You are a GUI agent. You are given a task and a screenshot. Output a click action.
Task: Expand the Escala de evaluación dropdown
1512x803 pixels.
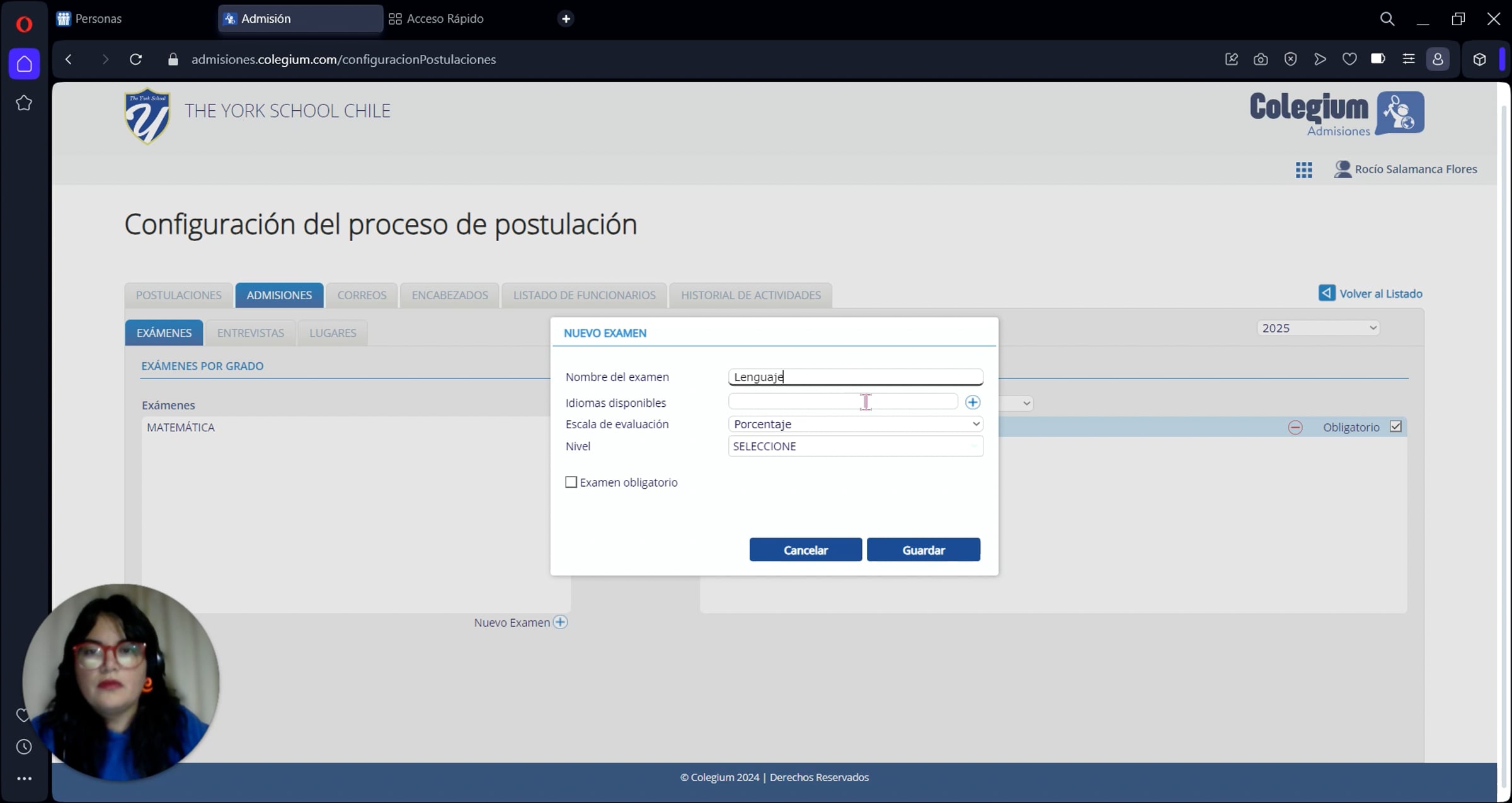(x=855, y=424)
